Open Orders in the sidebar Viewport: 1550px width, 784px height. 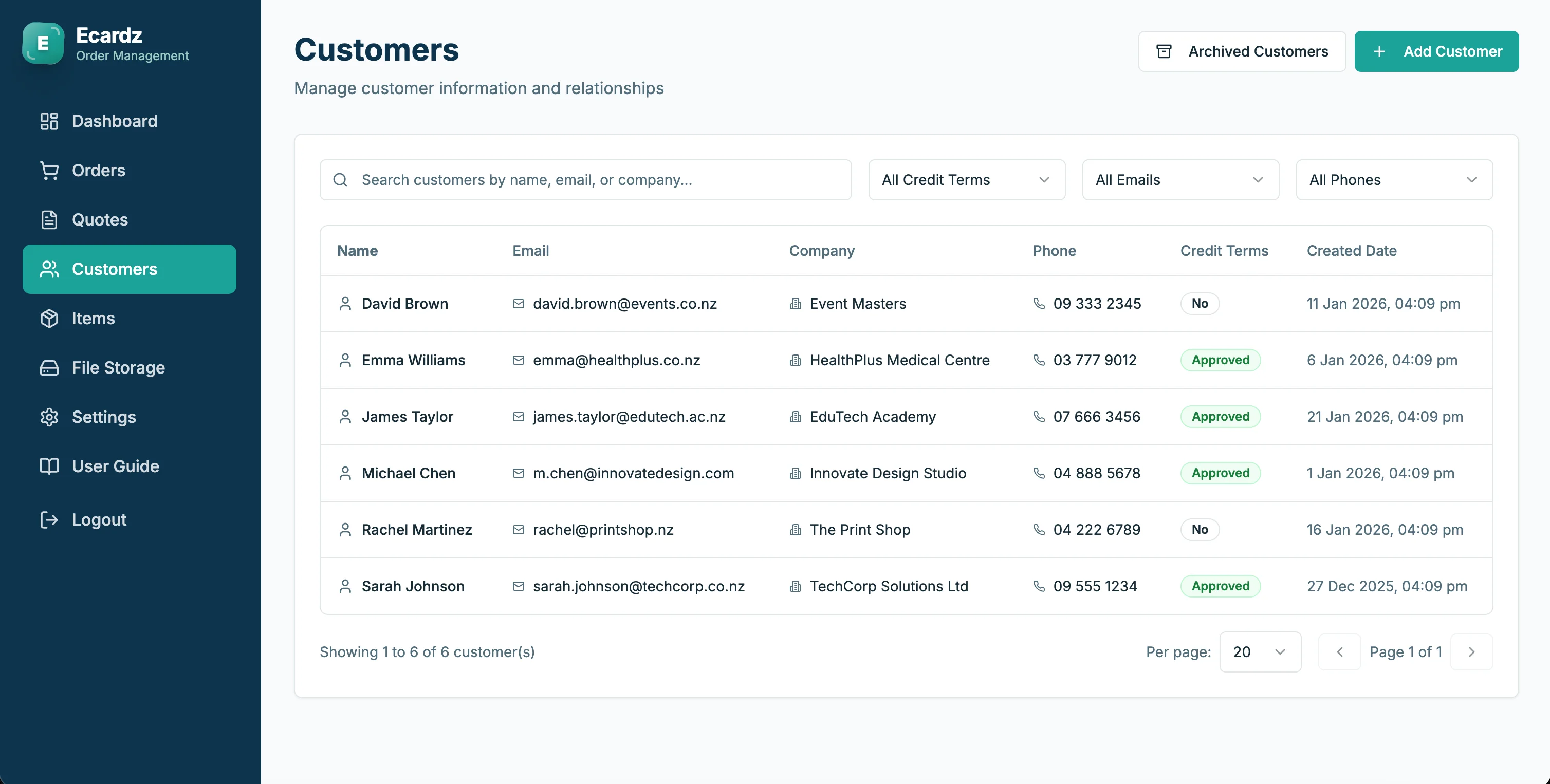pyautogui.click(x=130, y=170)
